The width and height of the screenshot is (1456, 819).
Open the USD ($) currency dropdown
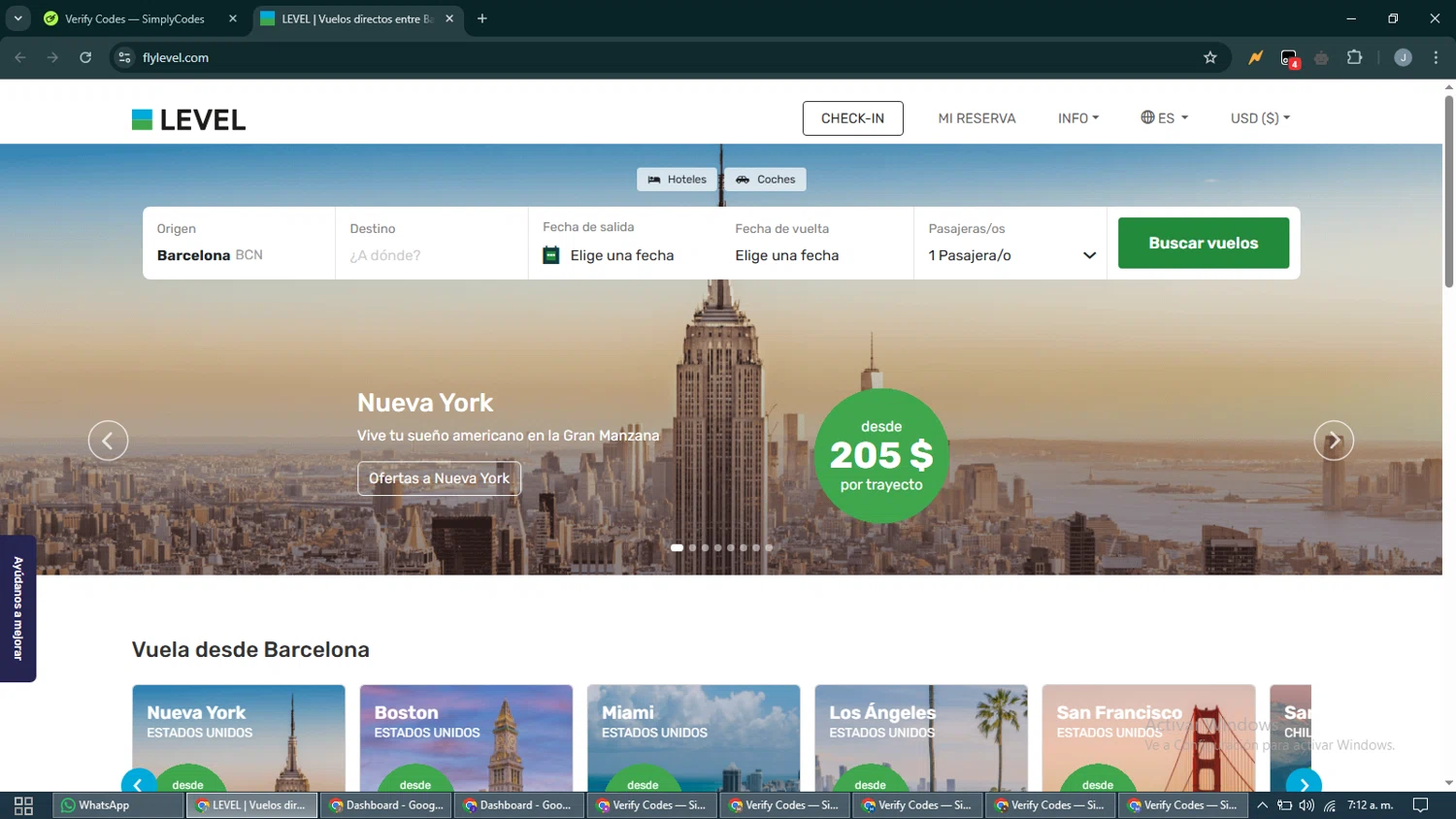[x=1260, y=118]
